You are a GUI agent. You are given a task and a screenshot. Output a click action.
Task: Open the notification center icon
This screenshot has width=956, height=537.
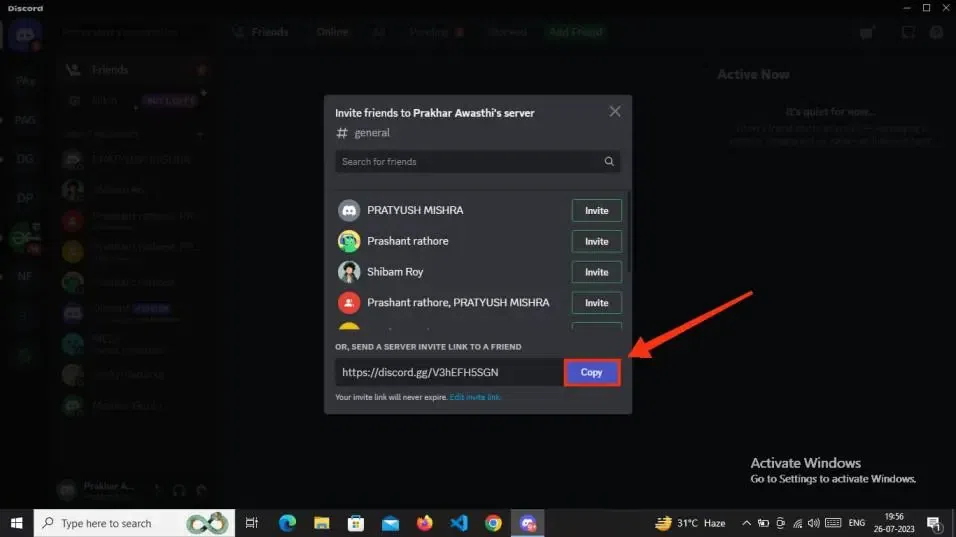[933, 523]
